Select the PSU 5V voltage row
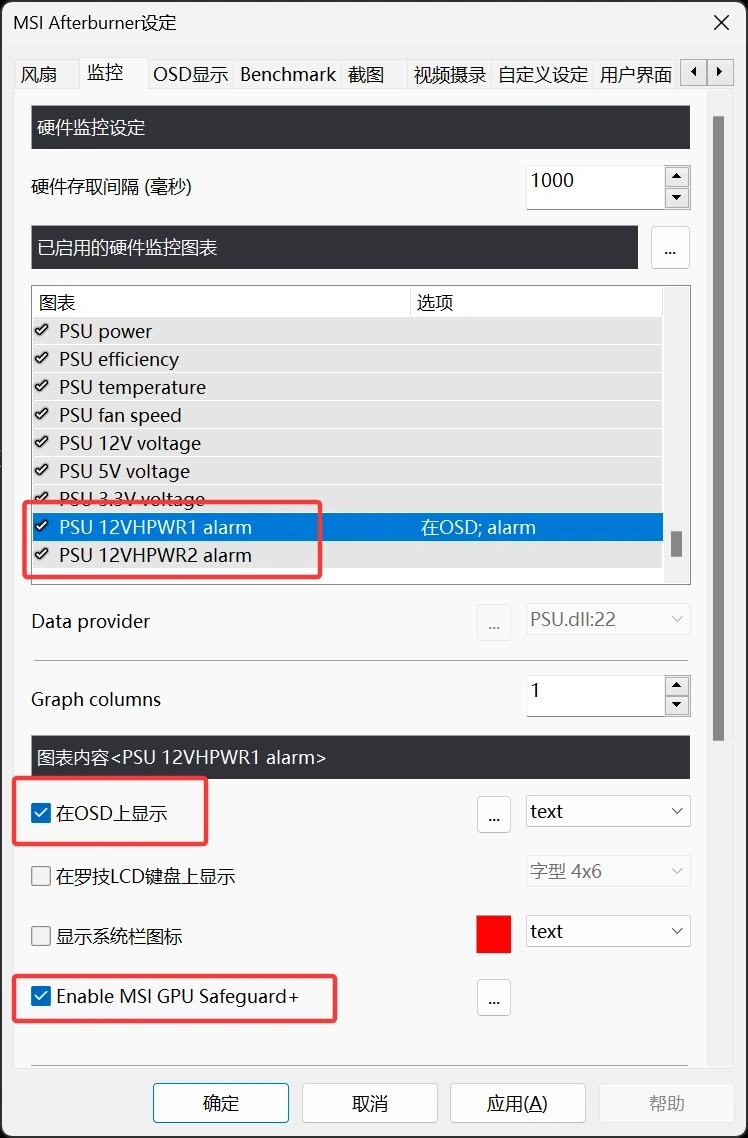Screen dimensions: 748x1138 click(348, 471)
